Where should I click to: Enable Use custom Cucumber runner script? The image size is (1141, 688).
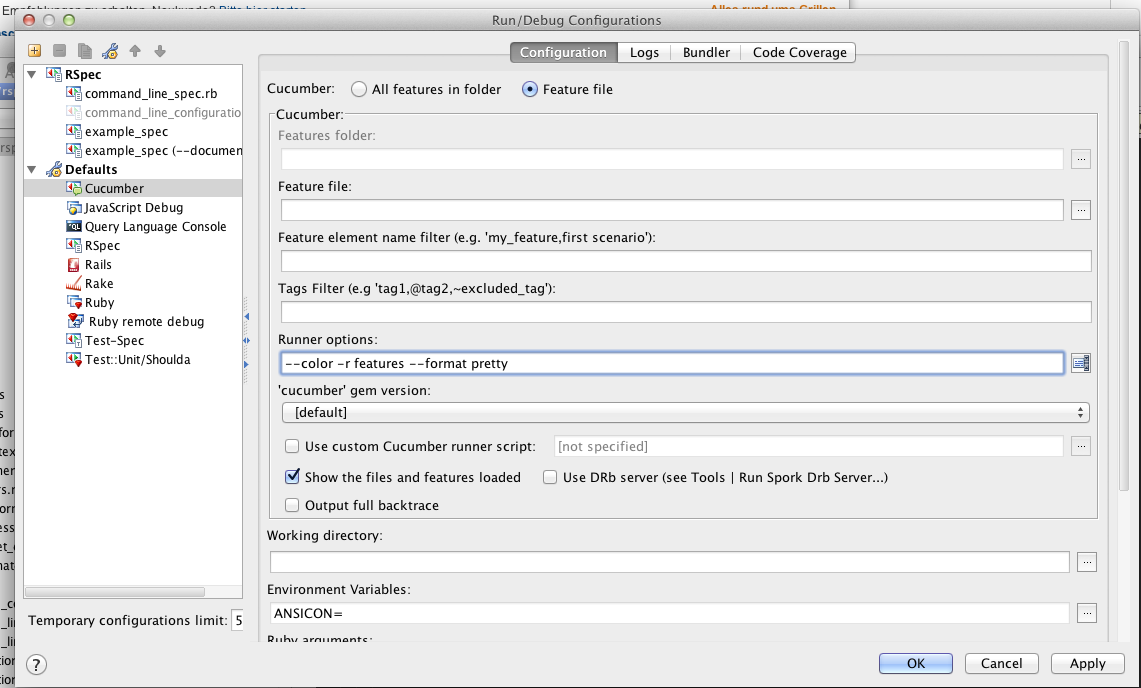[292, 446]
